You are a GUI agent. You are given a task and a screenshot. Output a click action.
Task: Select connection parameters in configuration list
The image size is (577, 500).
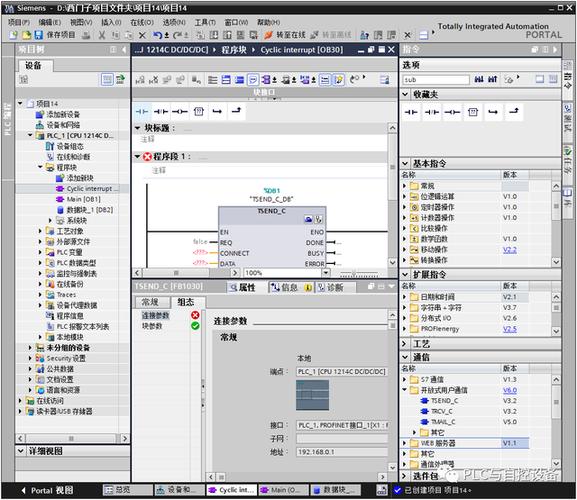click(x=156, y=315)
